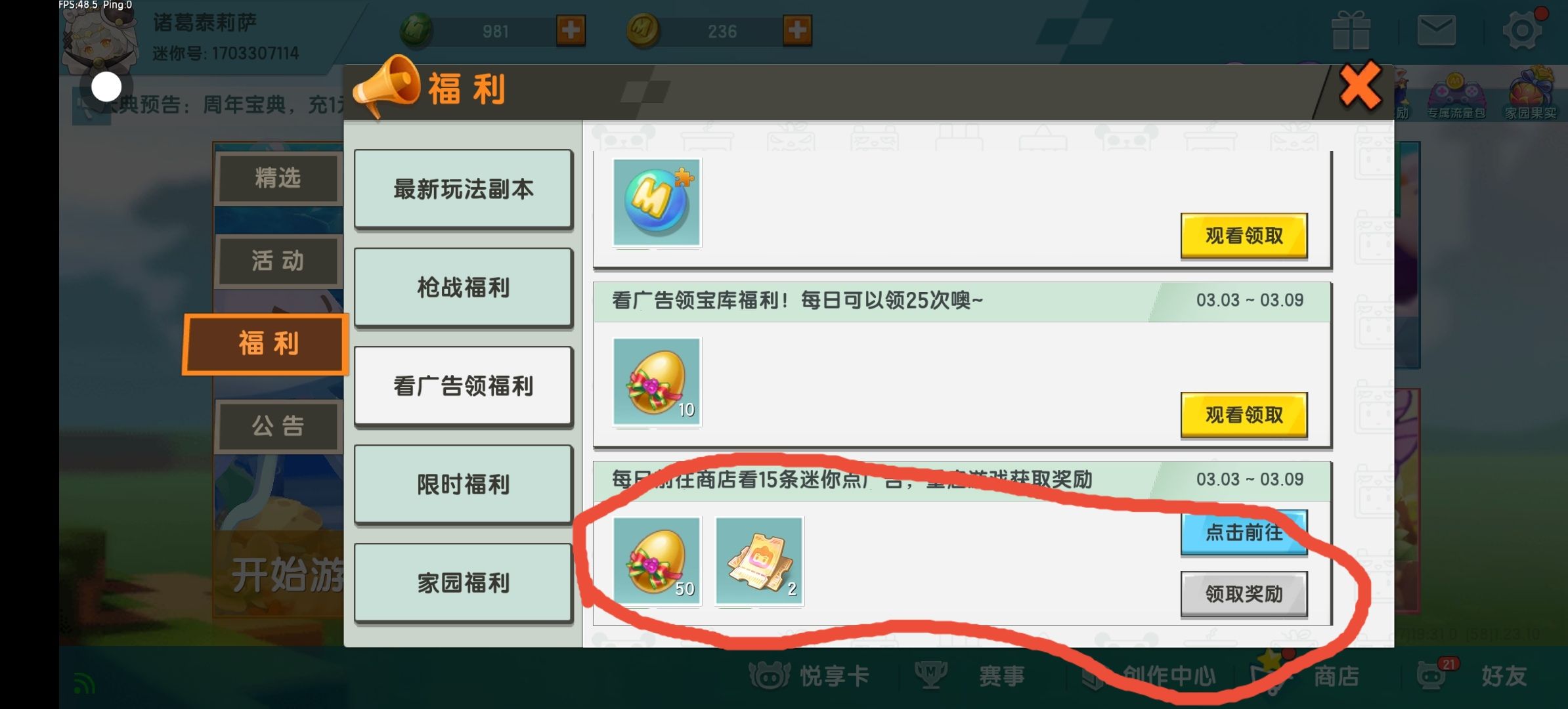The height and width of the screenshot is (709, 1568).
Task: Open the gift box icon
Action: pyautogui.click(x=1351, y=30)
